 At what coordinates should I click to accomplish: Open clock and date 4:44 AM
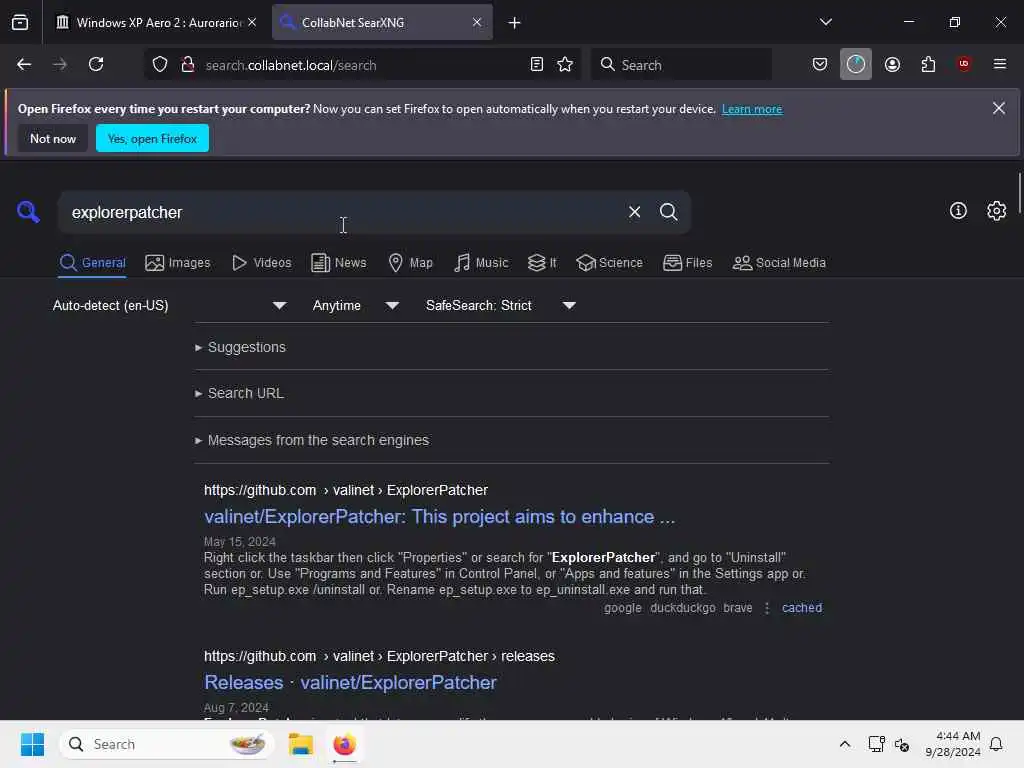coord(952,744)
